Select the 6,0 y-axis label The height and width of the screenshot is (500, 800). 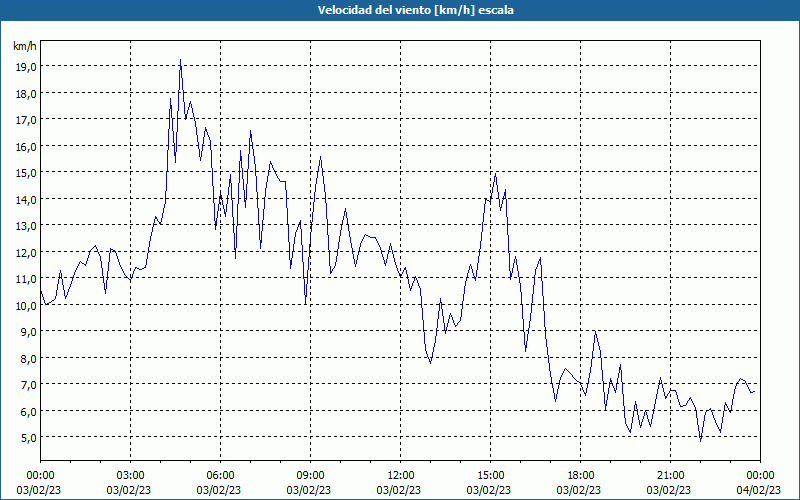(28, 412)
